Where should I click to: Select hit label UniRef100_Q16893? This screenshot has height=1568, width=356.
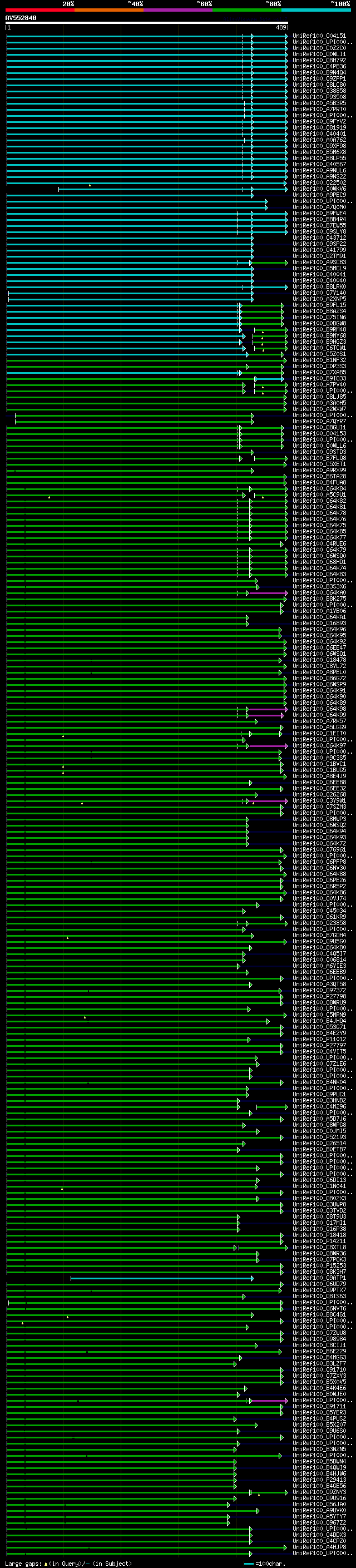point(319,624)
